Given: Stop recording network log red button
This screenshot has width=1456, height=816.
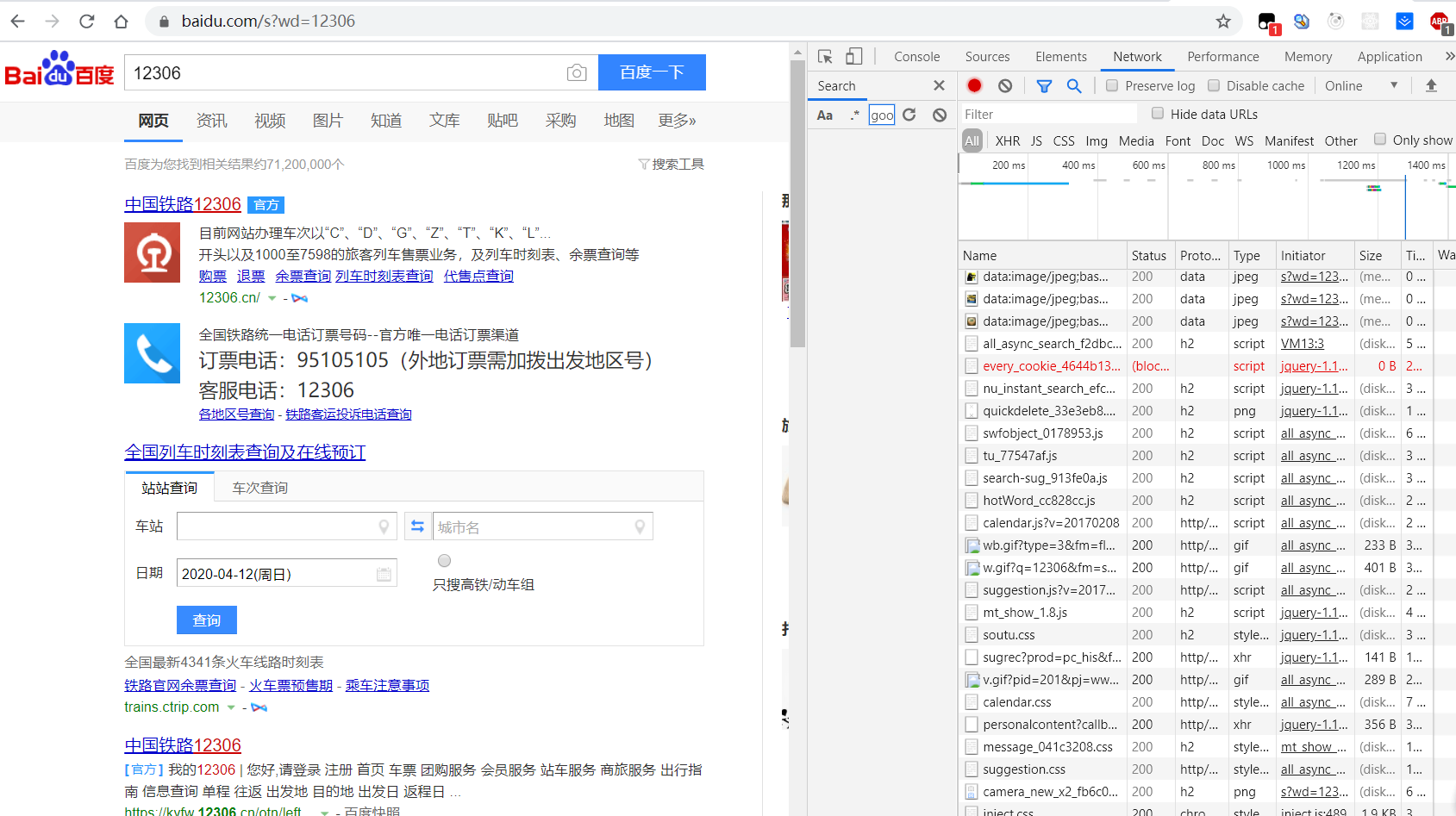Looking at the screenshot, I should point(974,85).
